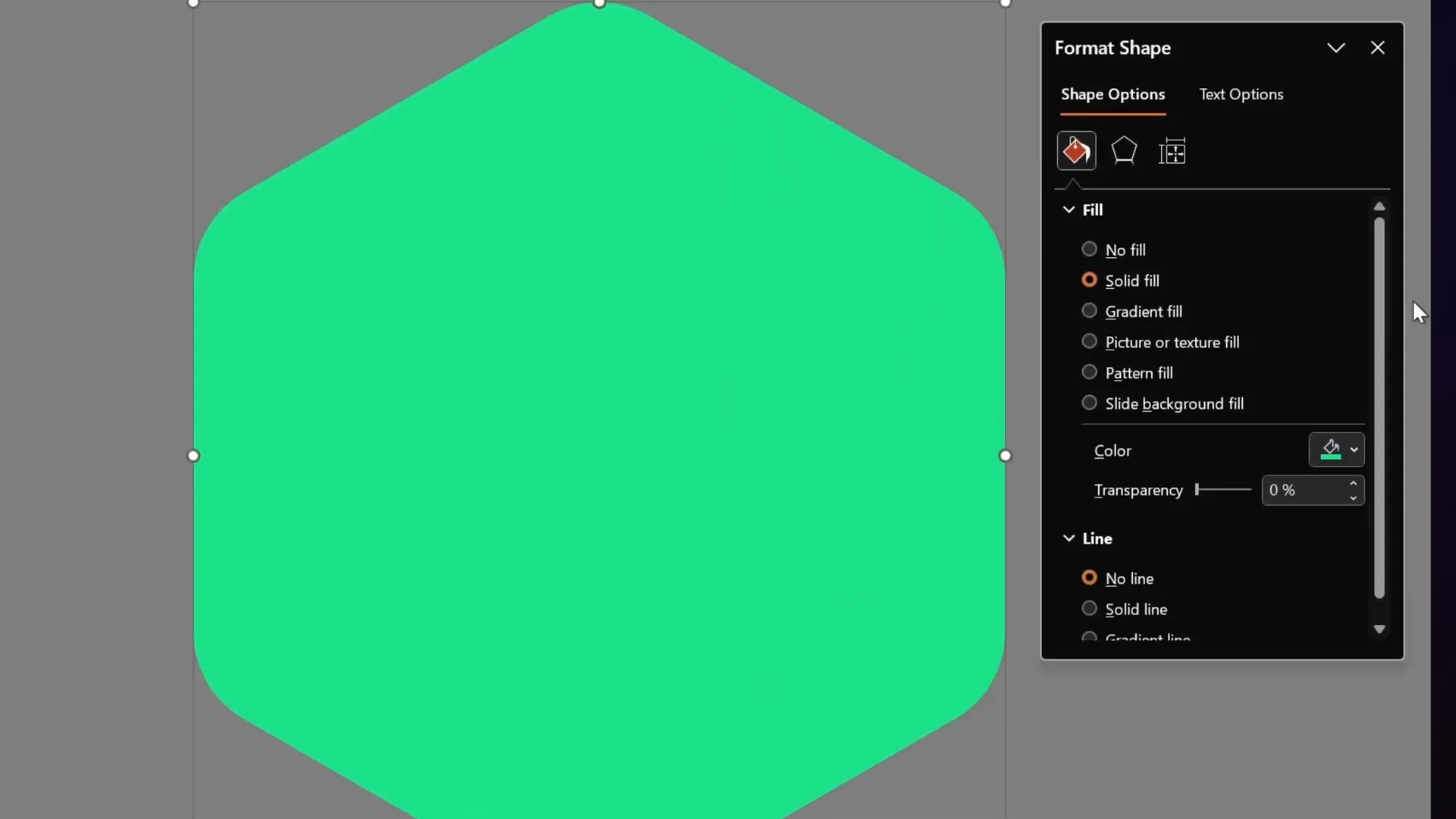
Task: Open the Fill & Line icon tab
Action: point(1076,151)
